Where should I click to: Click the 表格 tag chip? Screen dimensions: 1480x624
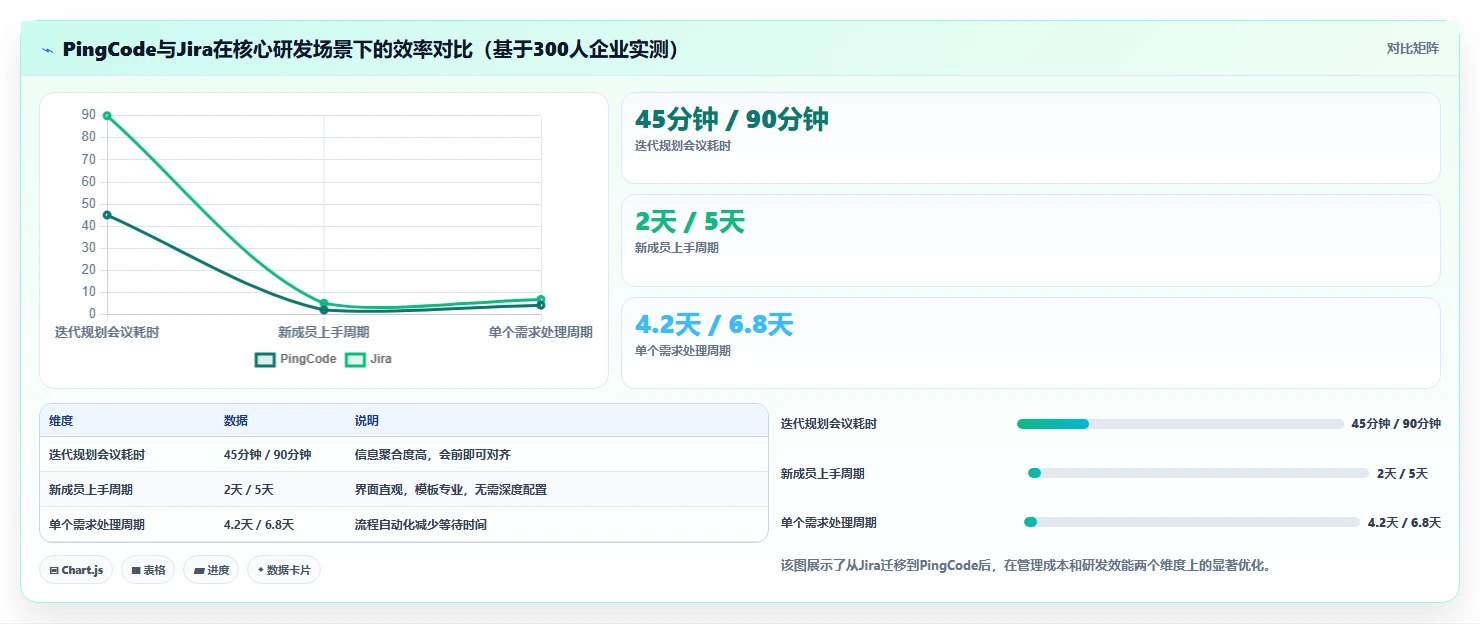click(x=148, y=570)
